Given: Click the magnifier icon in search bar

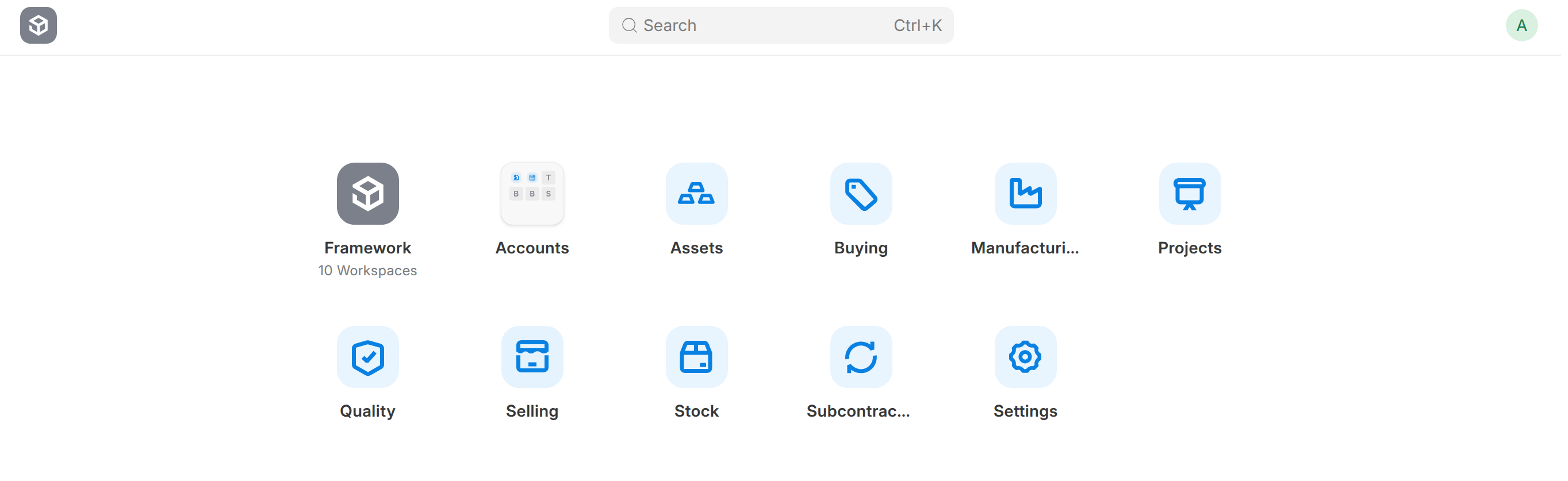Looking at the screenshot, I should pos(629,25).
